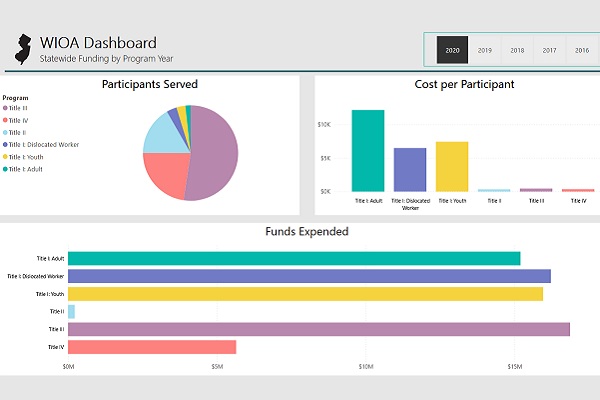Click blue Dislocated Worker bar in Funds Expended
The image size is (600, 400).
pyautogui.click(x=310, y=276)
